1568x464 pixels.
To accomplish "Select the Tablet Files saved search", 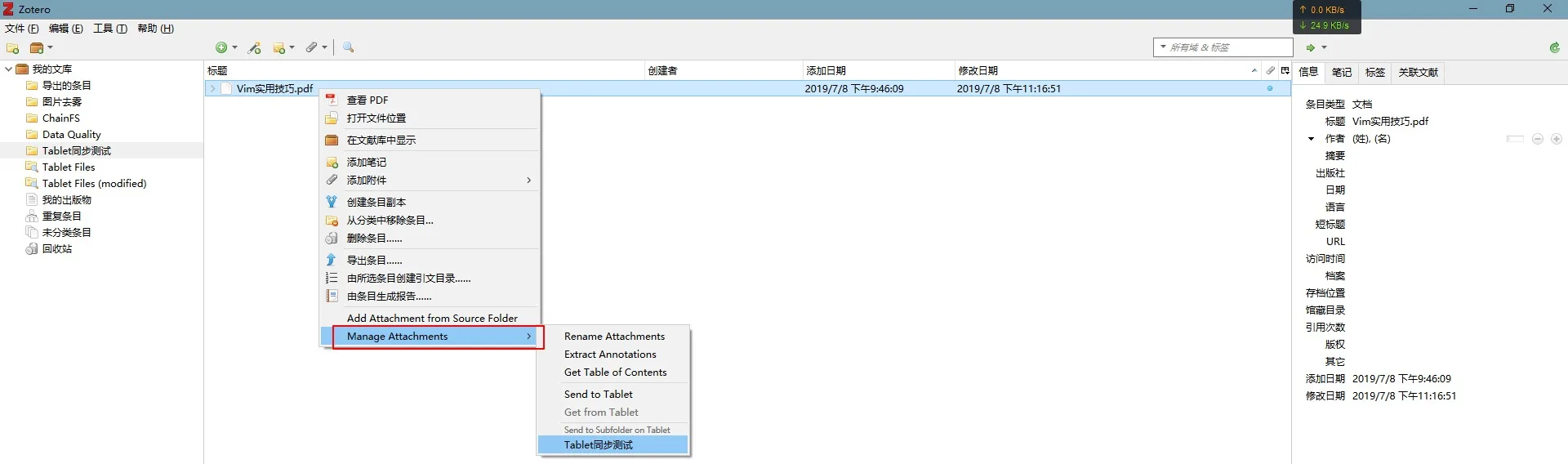I will point(69,167).
